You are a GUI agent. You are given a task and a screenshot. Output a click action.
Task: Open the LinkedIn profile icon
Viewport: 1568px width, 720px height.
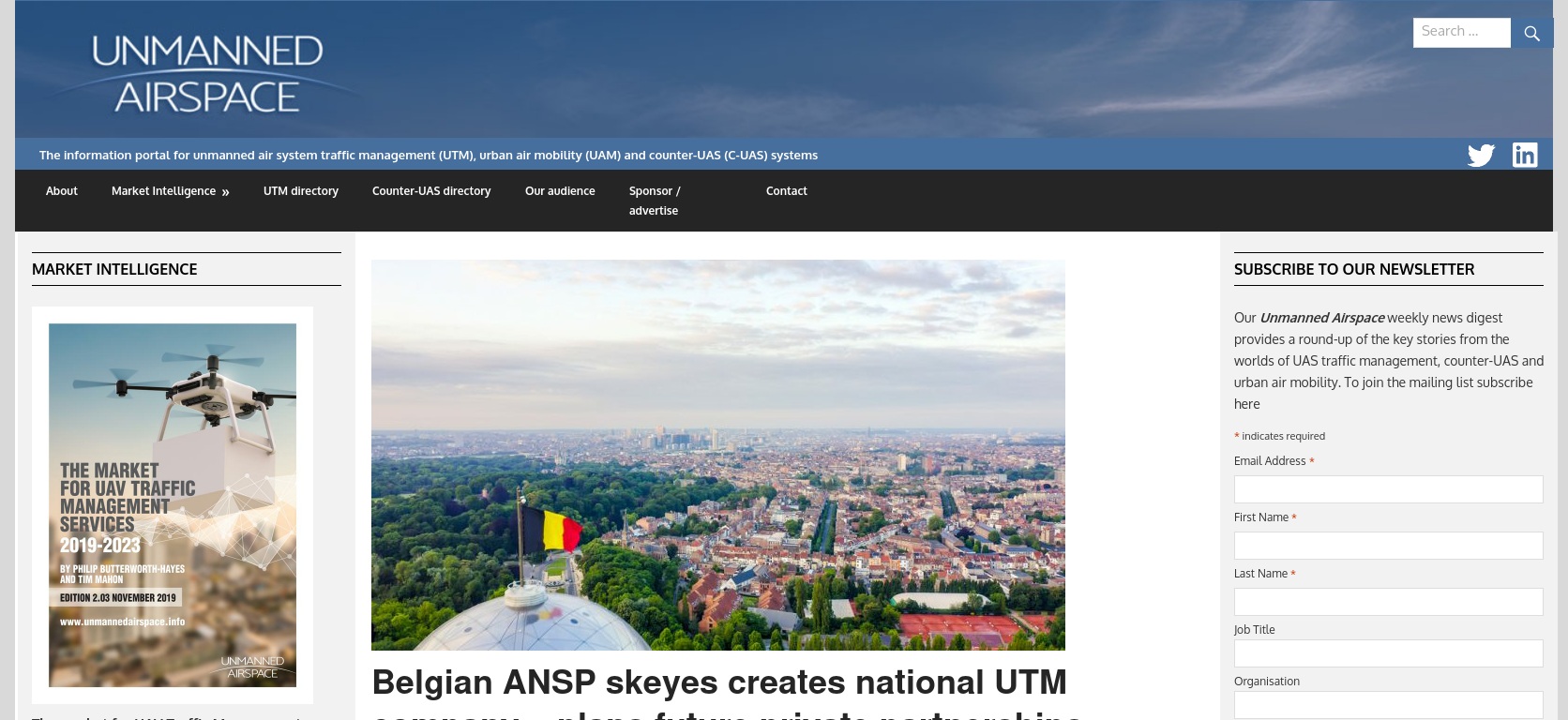1525,155
